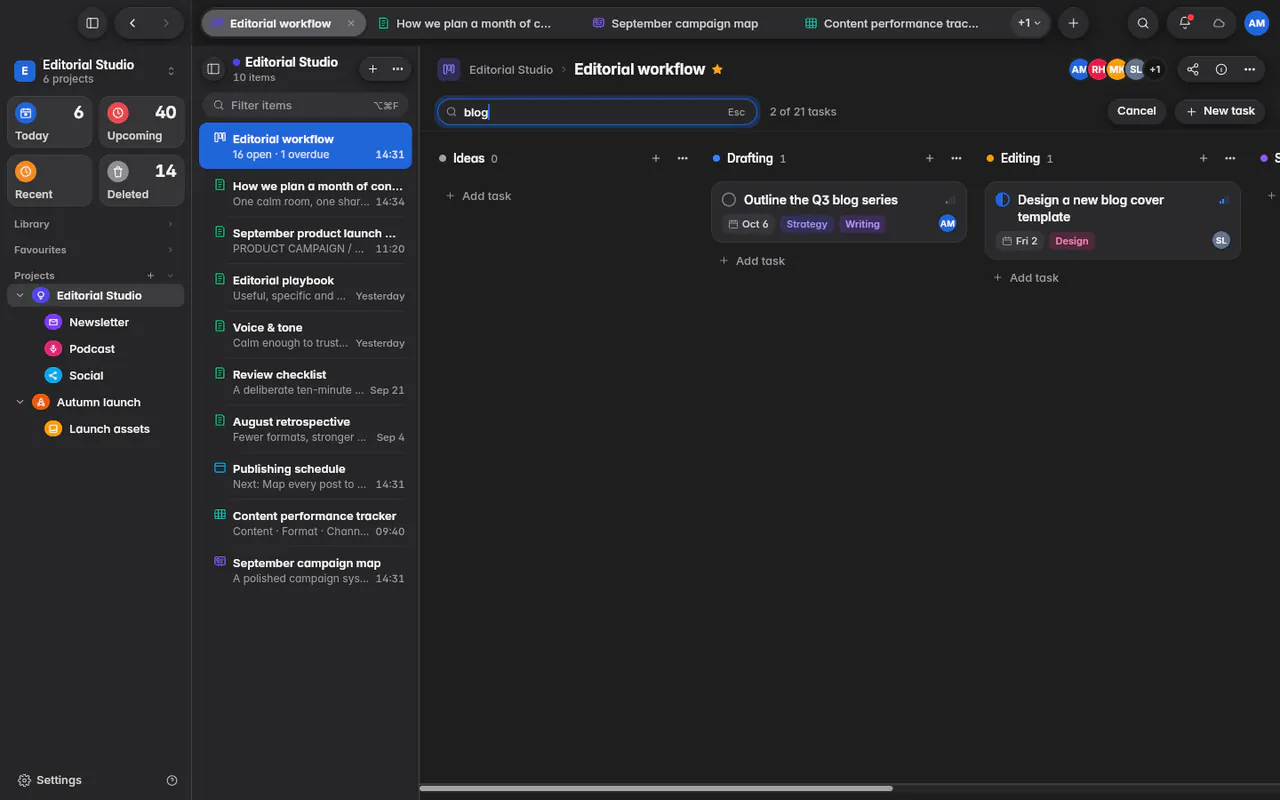Open the Deleted smart list

tap(142, 180)
